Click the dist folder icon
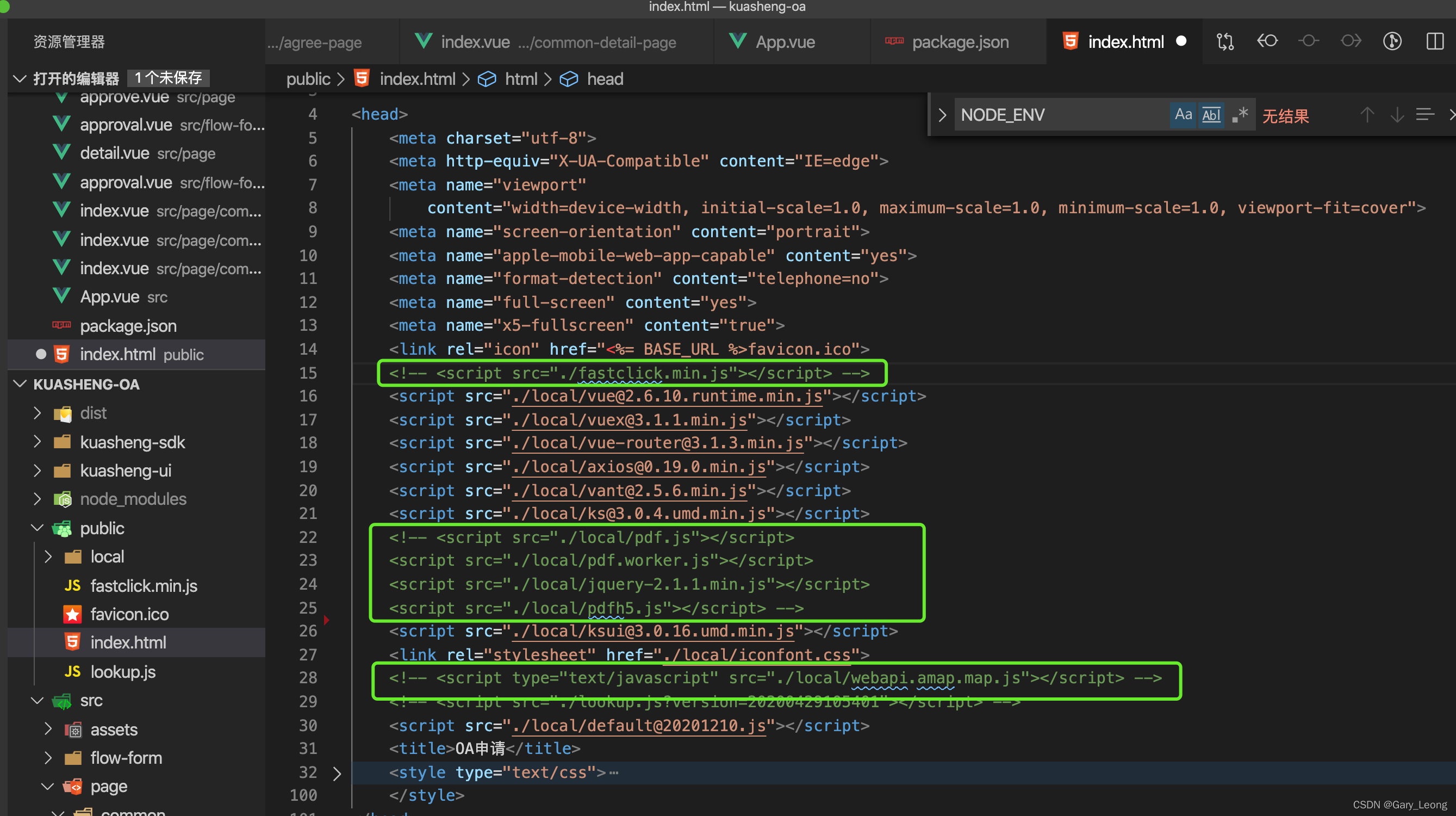 tap(62, 413)
